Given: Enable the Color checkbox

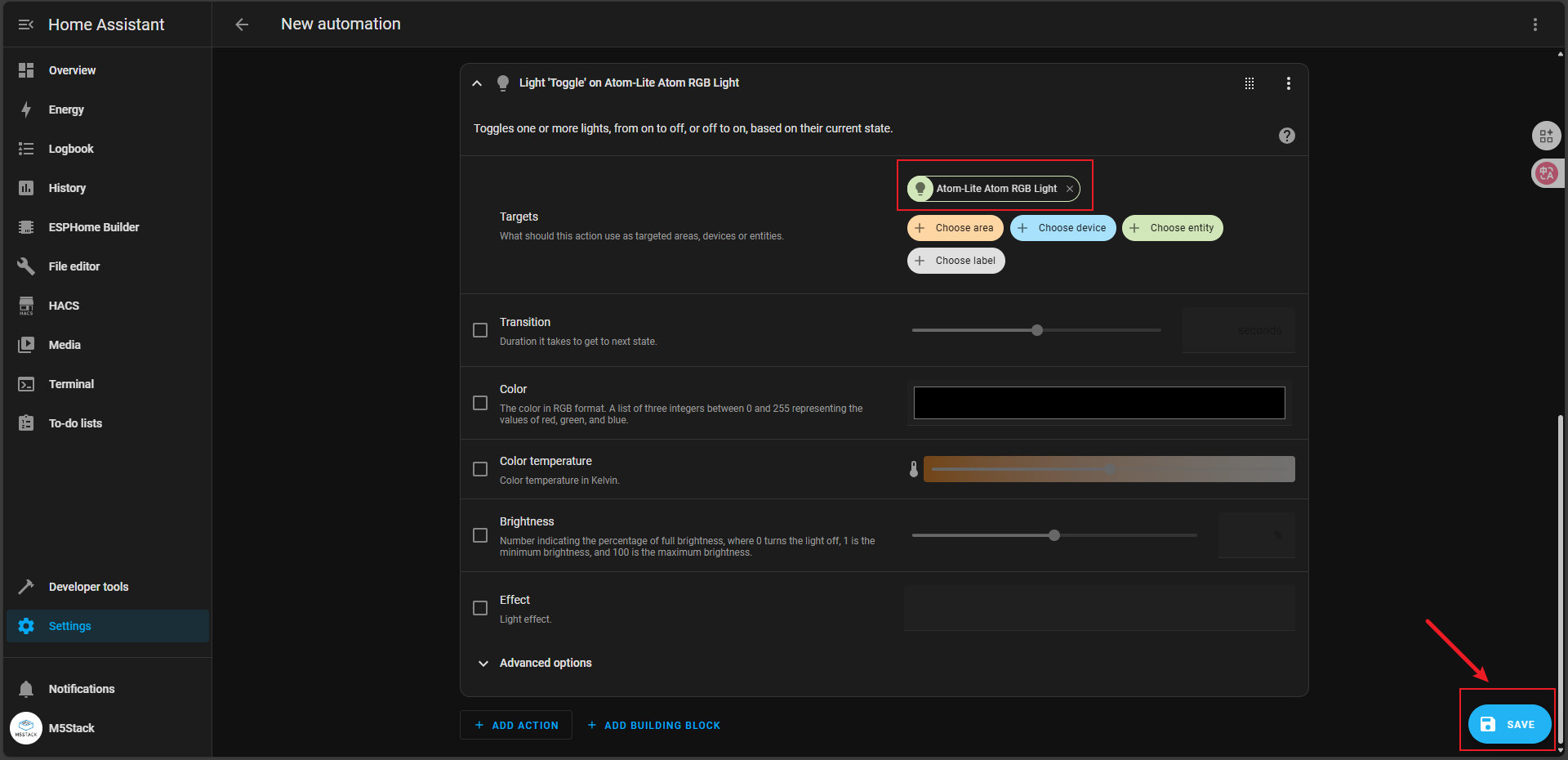Looking at the screenshot, I should [480, 403].
